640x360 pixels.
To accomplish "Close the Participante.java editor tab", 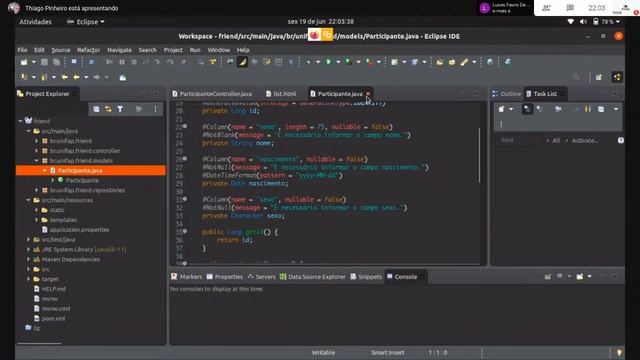I will point(368,94).
